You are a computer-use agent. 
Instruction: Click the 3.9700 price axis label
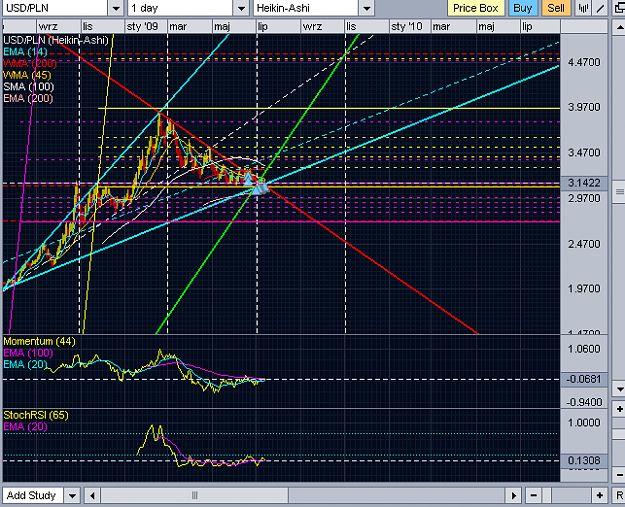[584, 107]
